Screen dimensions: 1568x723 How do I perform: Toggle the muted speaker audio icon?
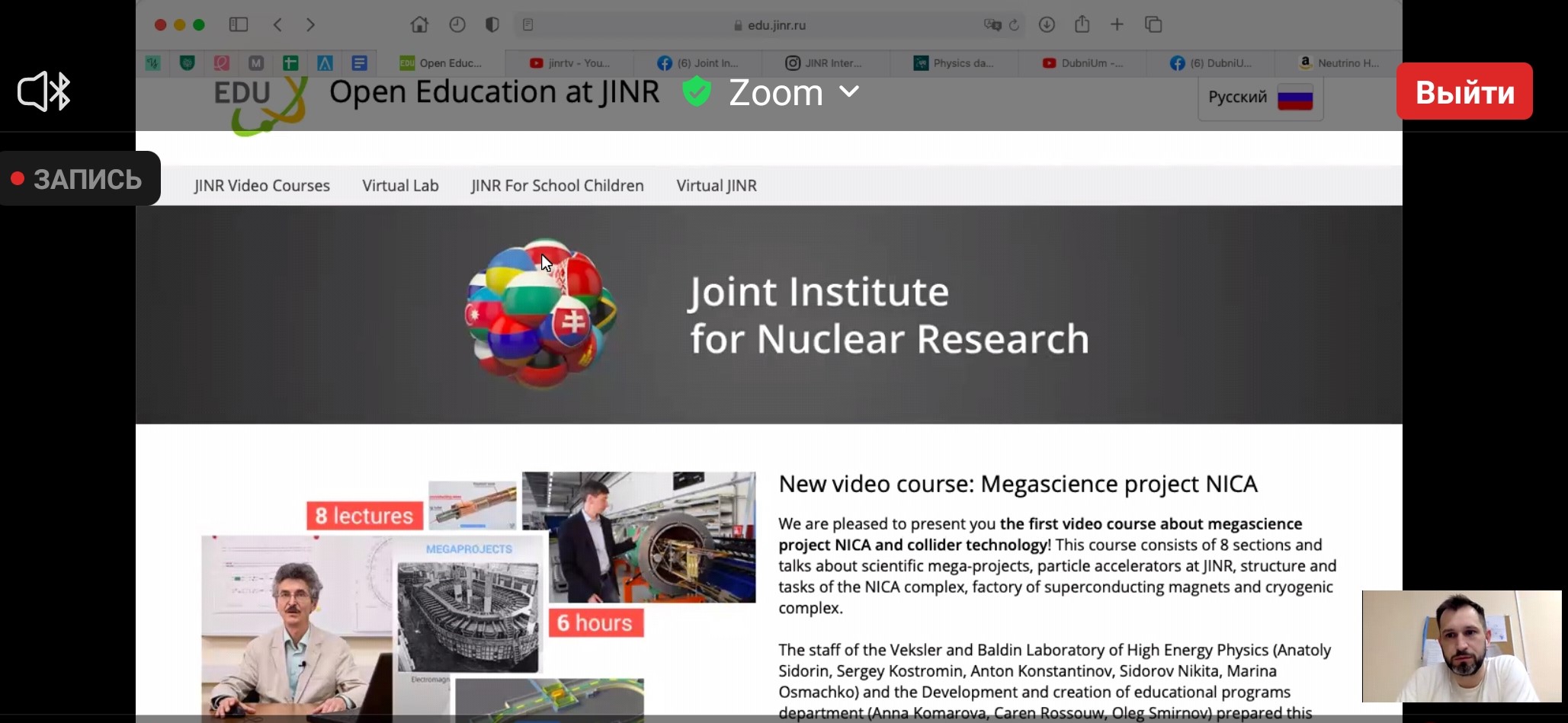[44, 92]
